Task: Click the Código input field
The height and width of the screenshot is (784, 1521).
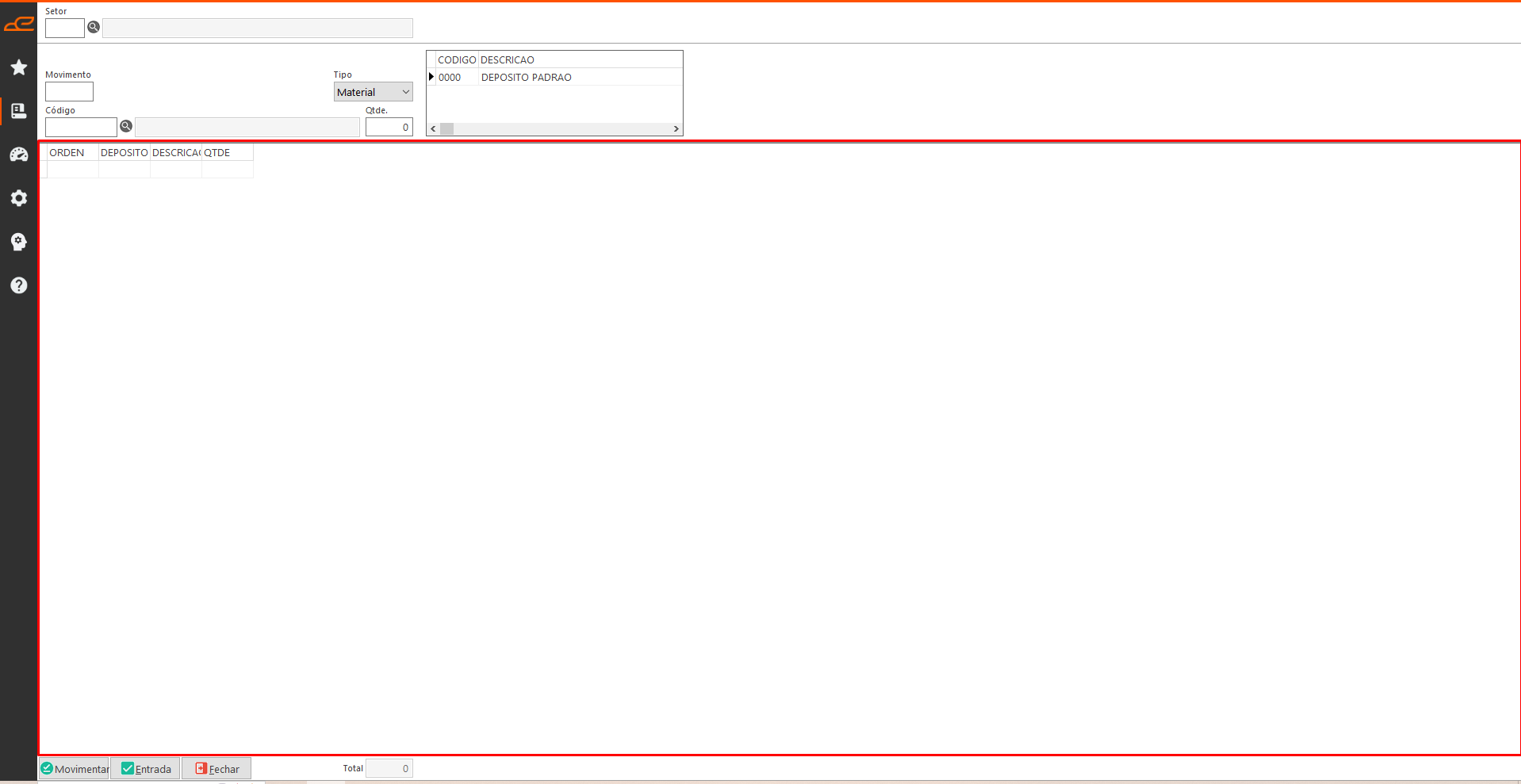Action: pyautogui.click(x=81, y=127)
